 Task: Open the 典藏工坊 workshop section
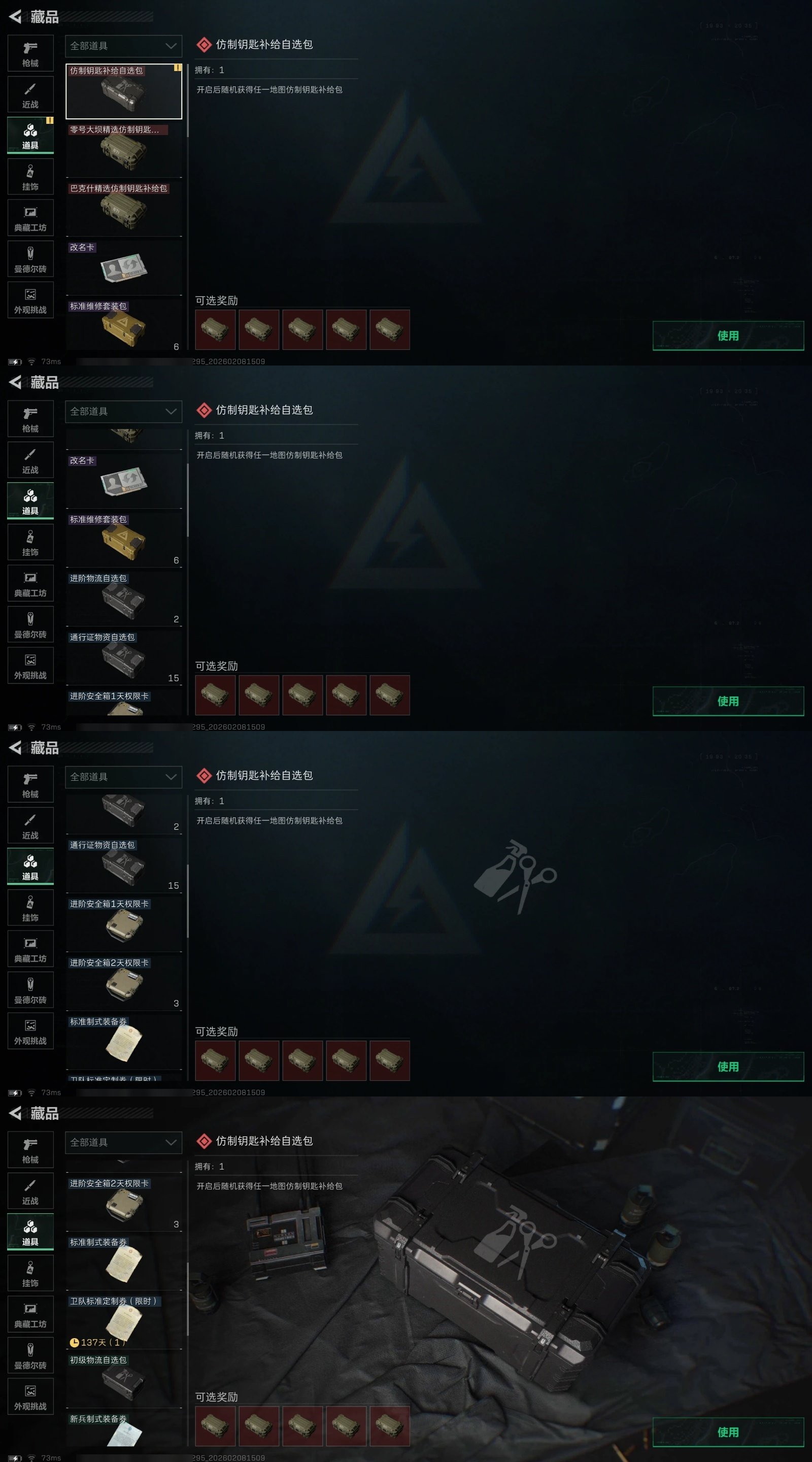pyautogui.click(x=30, y=218)
